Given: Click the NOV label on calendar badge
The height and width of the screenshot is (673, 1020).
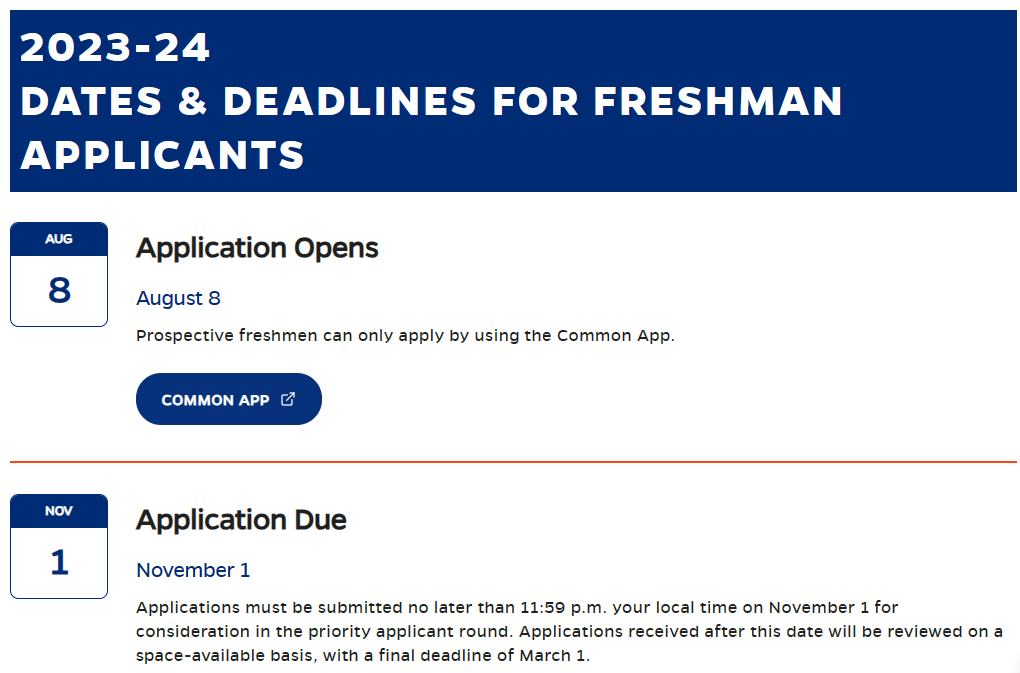Looking at the screenshot, I should (59, 511).
